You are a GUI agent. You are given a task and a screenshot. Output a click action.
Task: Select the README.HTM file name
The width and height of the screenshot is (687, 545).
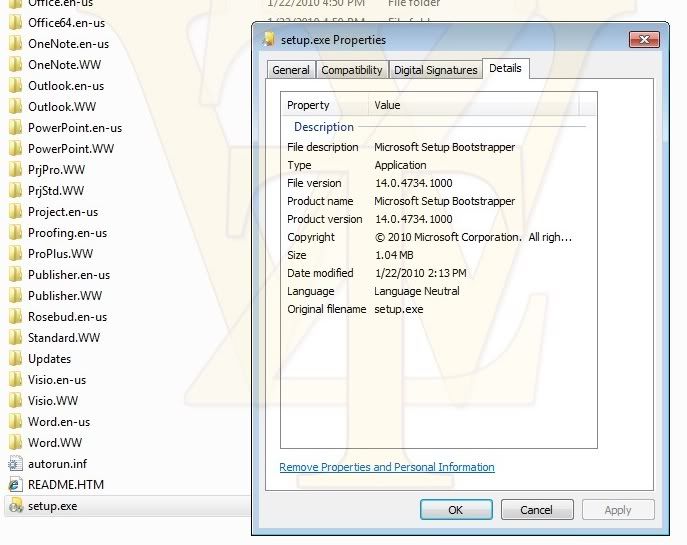pos(66,485)
